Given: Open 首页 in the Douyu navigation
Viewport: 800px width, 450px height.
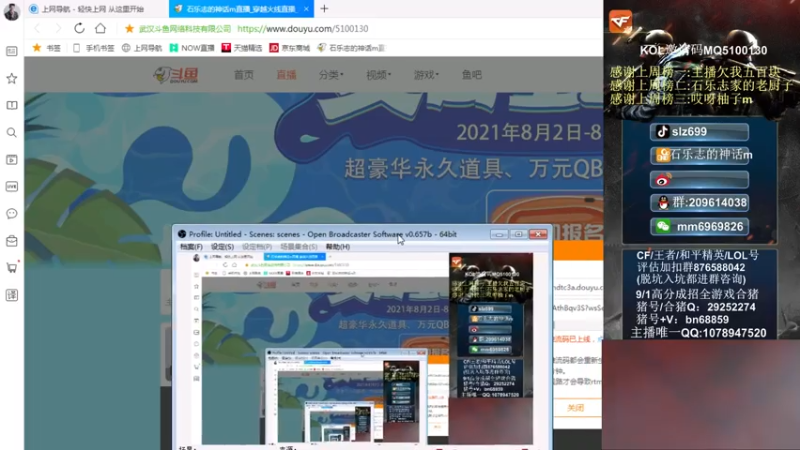Looking at the screenshot, I should 243,75.
